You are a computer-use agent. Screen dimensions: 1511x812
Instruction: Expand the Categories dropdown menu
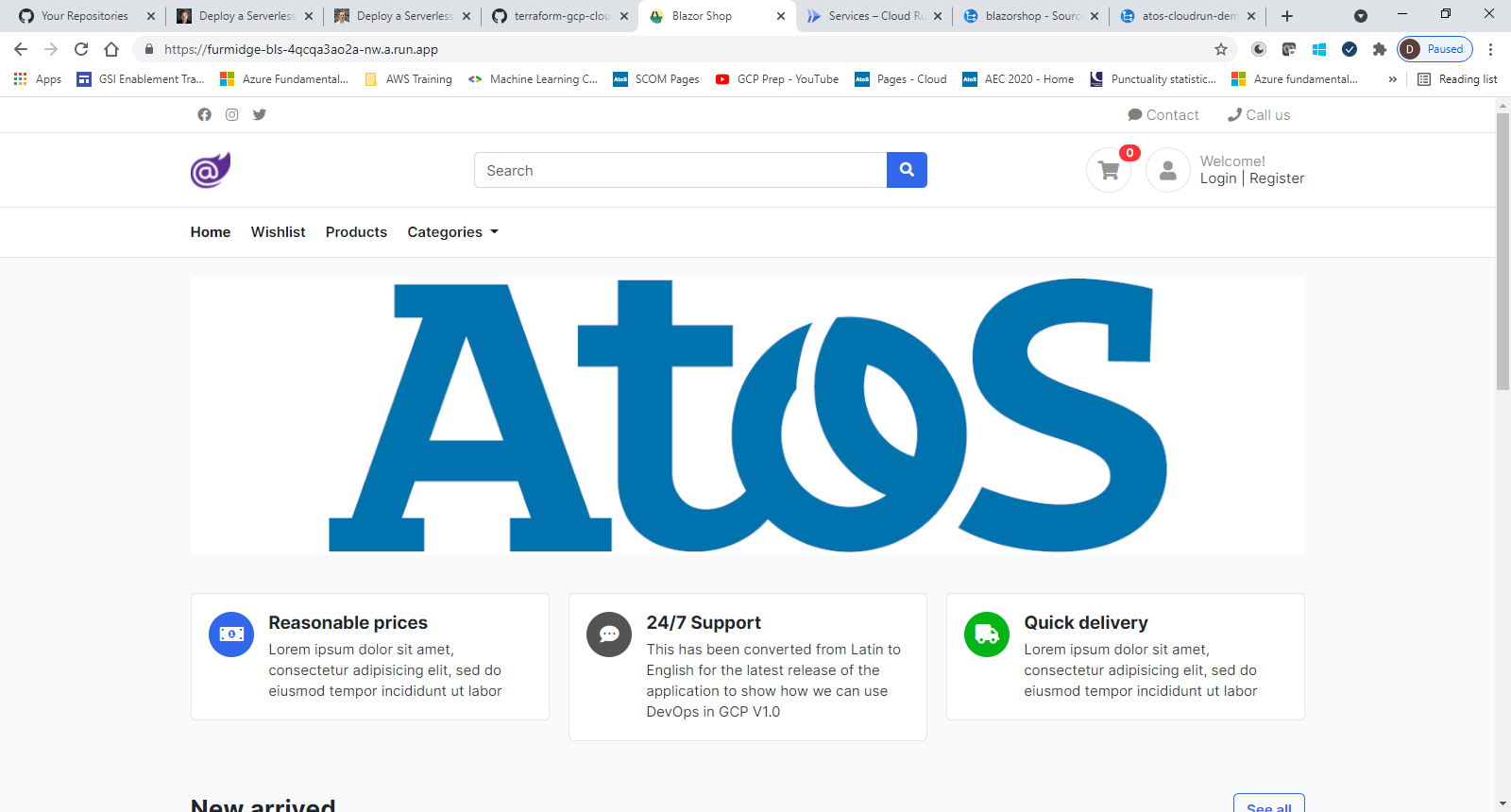pos(453,232)
